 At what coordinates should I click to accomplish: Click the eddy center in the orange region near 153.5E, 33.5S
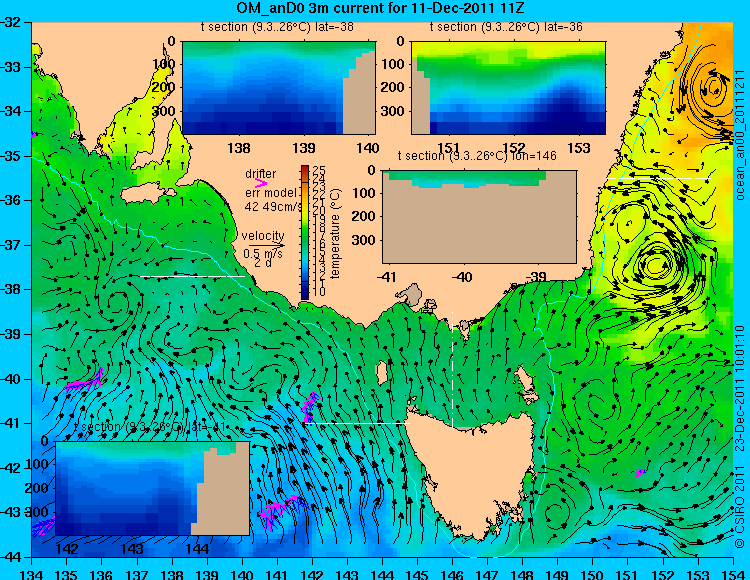click(x=715, y=88)
